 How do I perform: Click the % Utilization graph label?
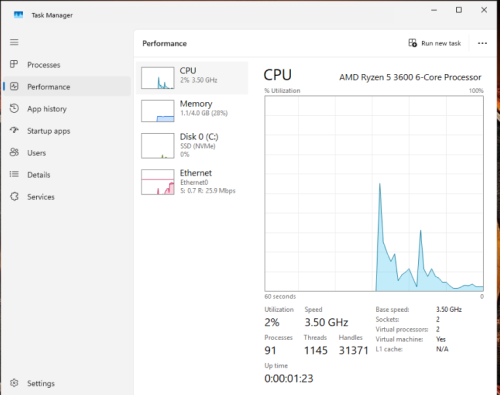282,91
